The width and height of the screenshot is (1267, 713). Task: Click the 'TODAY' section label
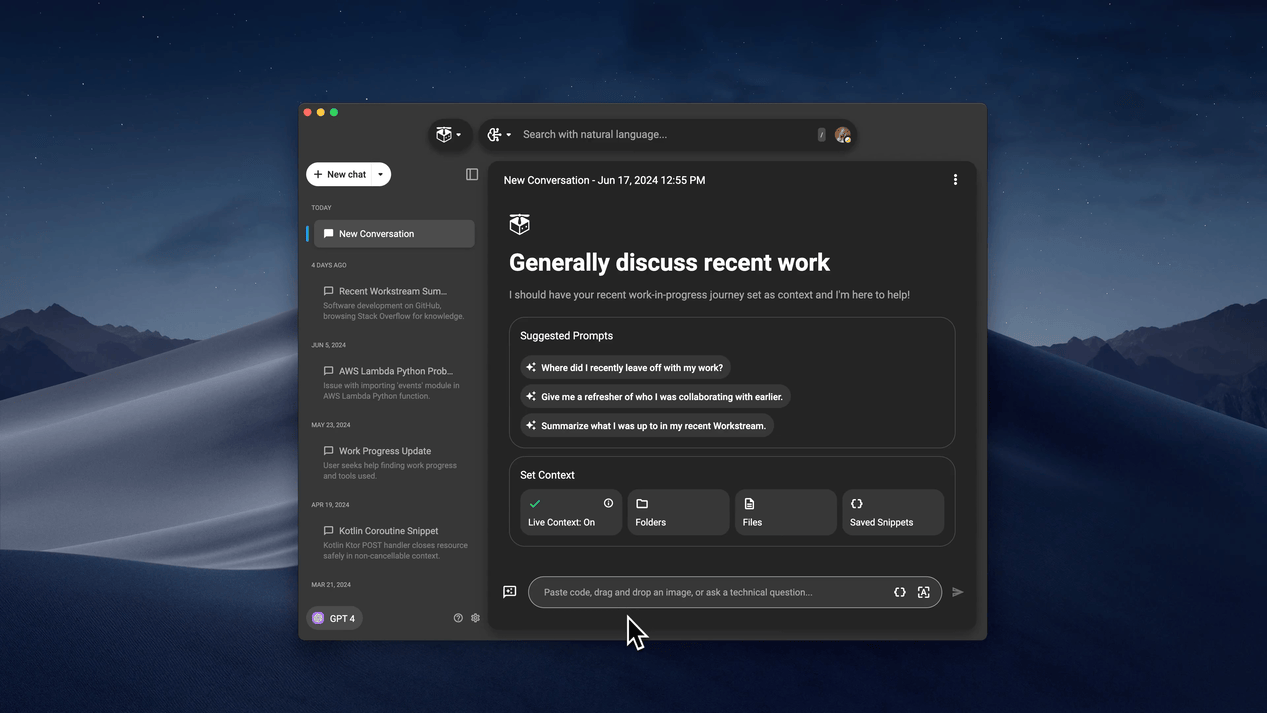tap(321, 208)
